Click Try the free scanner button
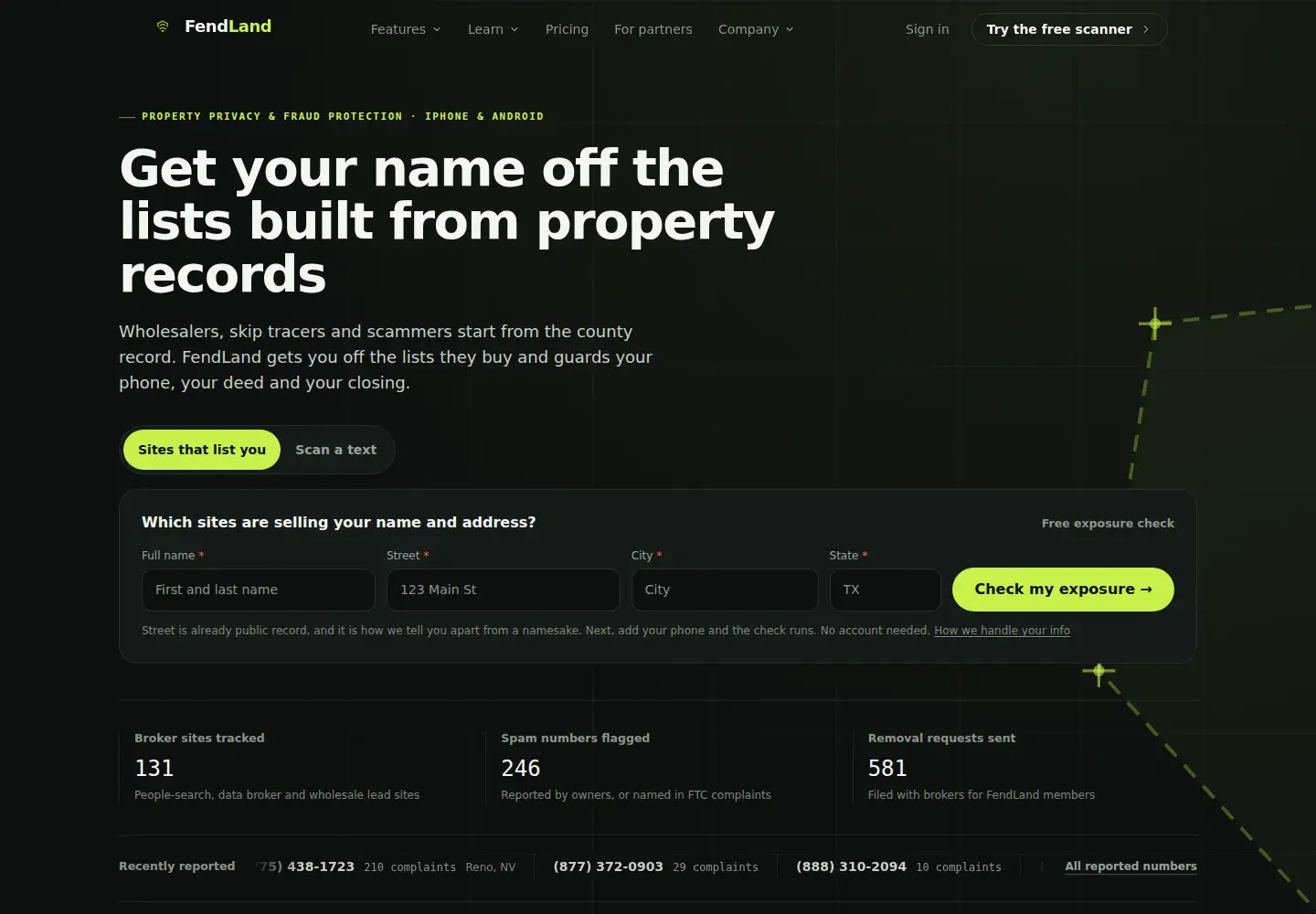 coord(1069,29)
